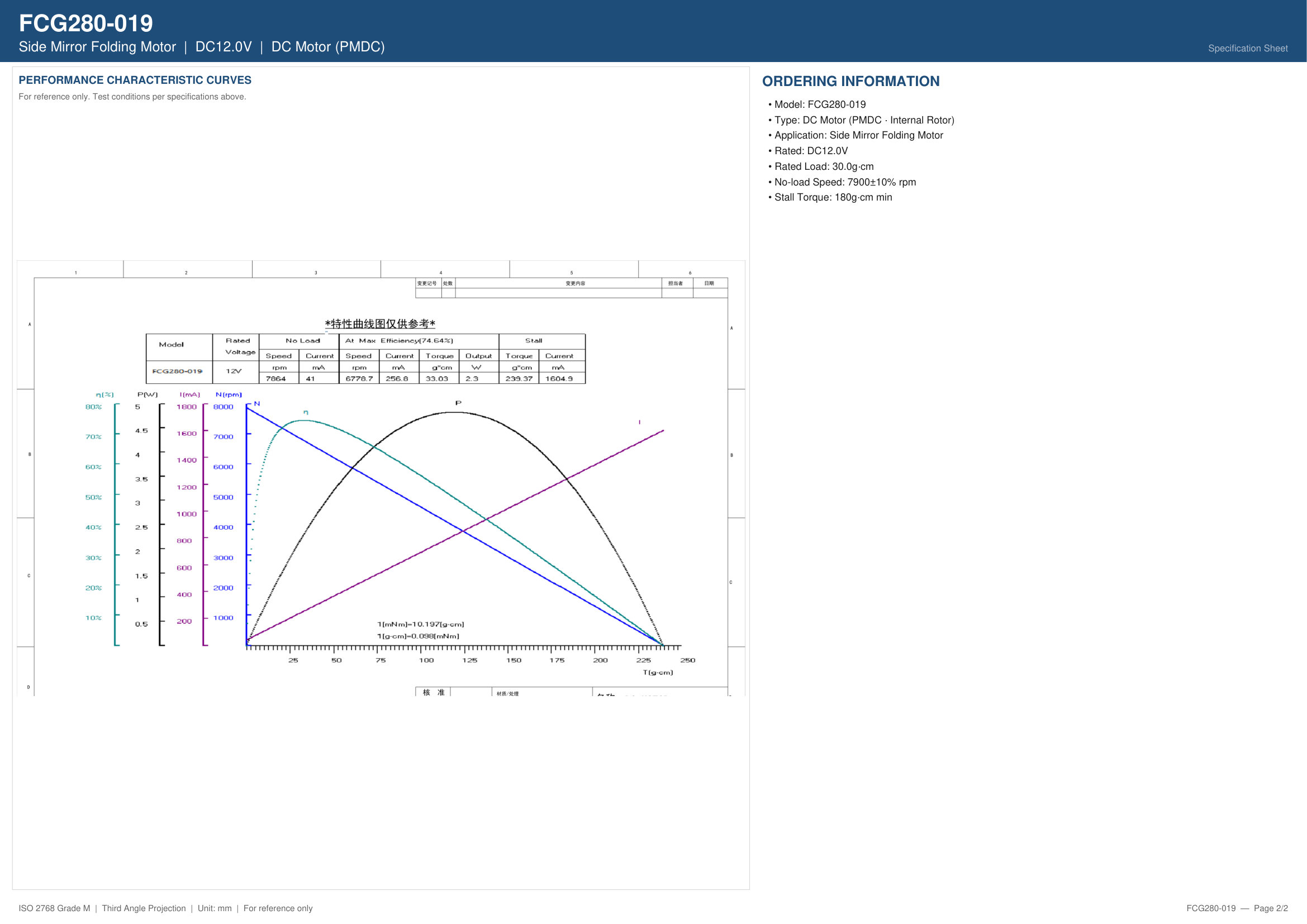Click the 'Side Mirror Folding Motor' subtitle text
The height and width of the screenshot is (924, 1307).
point(97,47)
